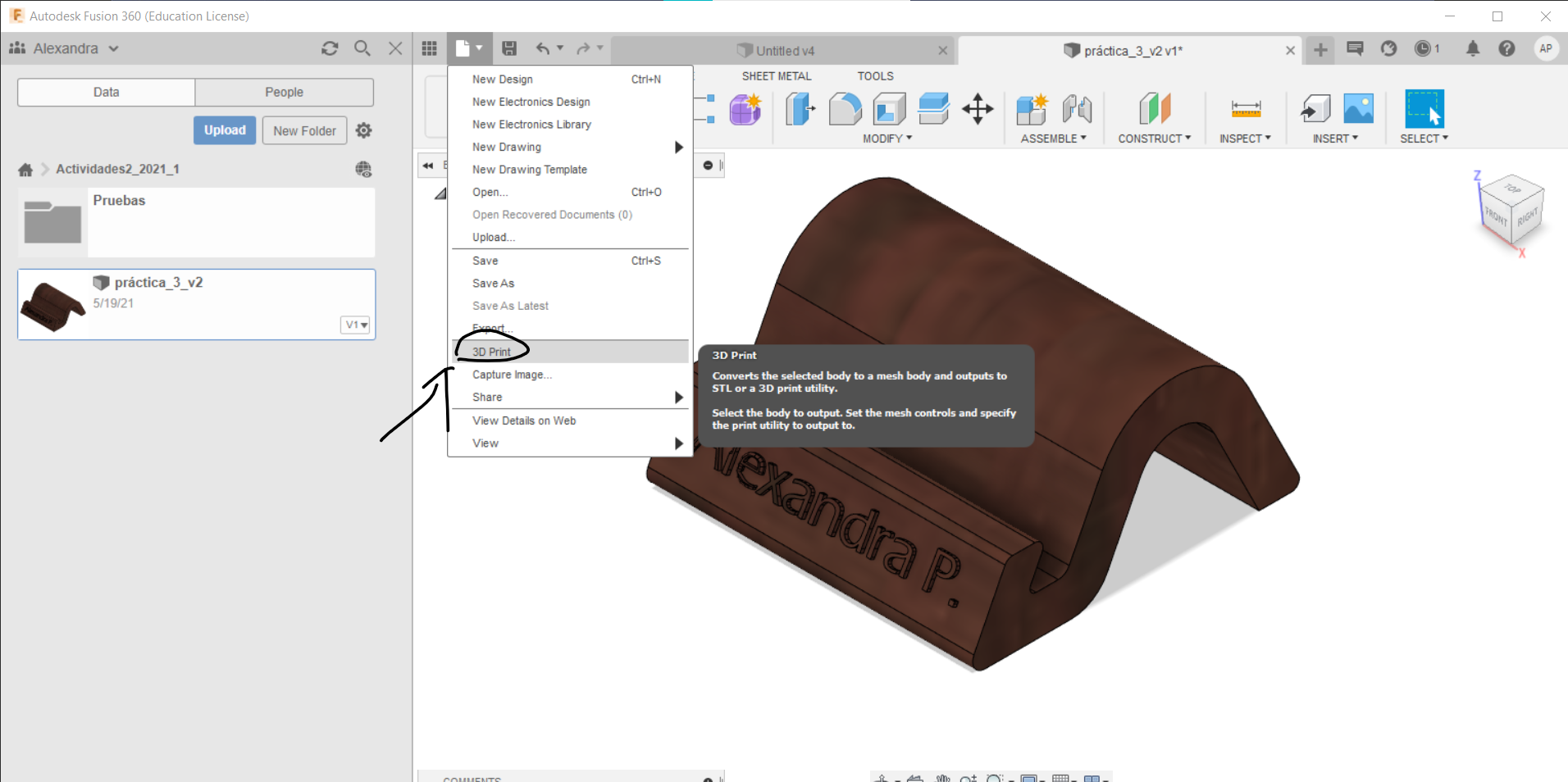
Task: Select the Offset Plane construct tool
Action: tap(1155, 109)
